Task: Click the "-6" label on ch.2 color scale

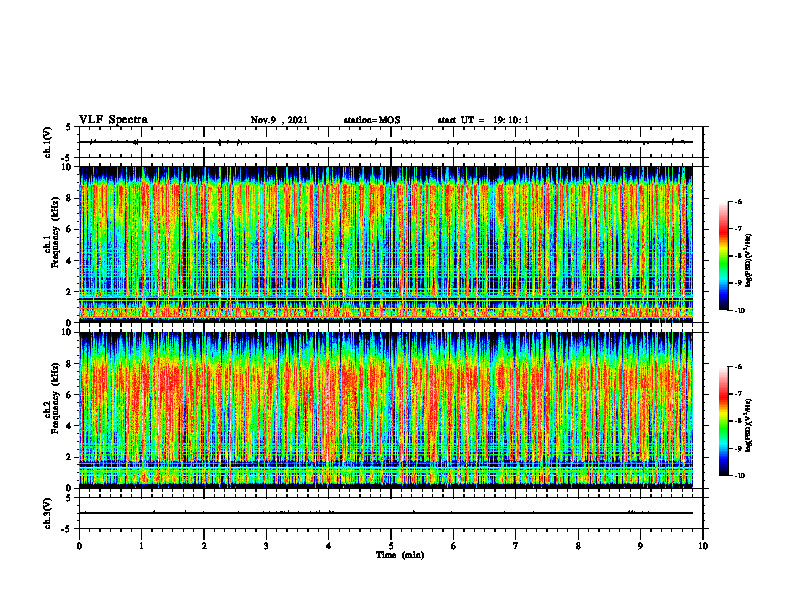Action: click(738, 367)
